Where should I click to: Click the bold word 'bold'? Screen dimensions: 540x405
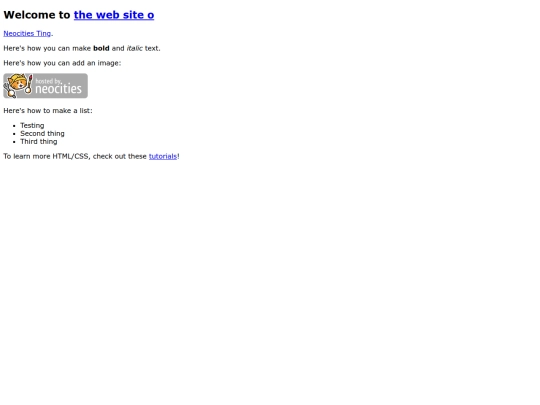tap(101, 48)
